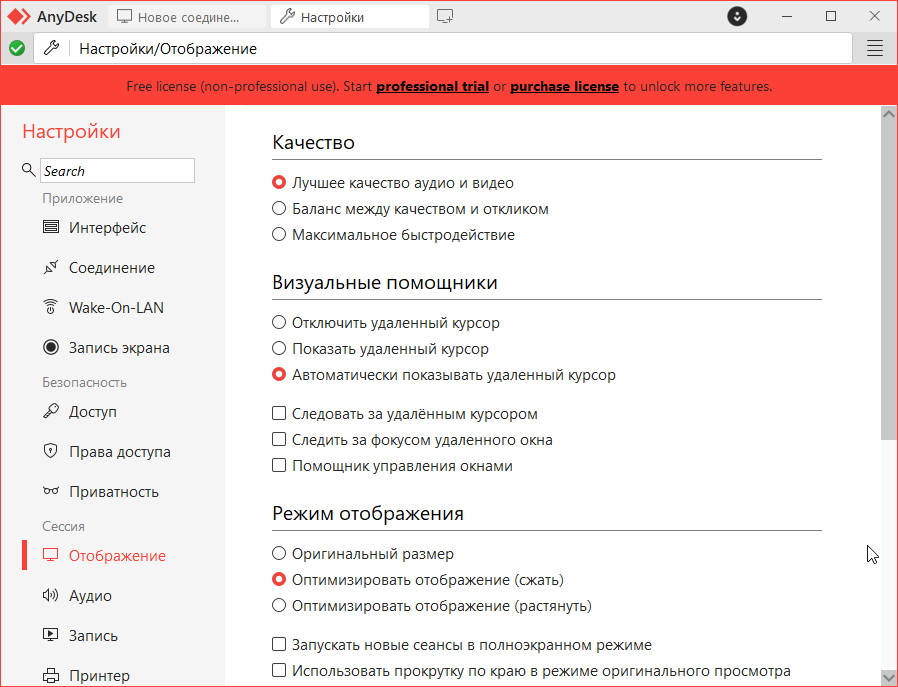Select Максимальное быстродействие quality option
The image size is (898, 687).
pos(280,236)
